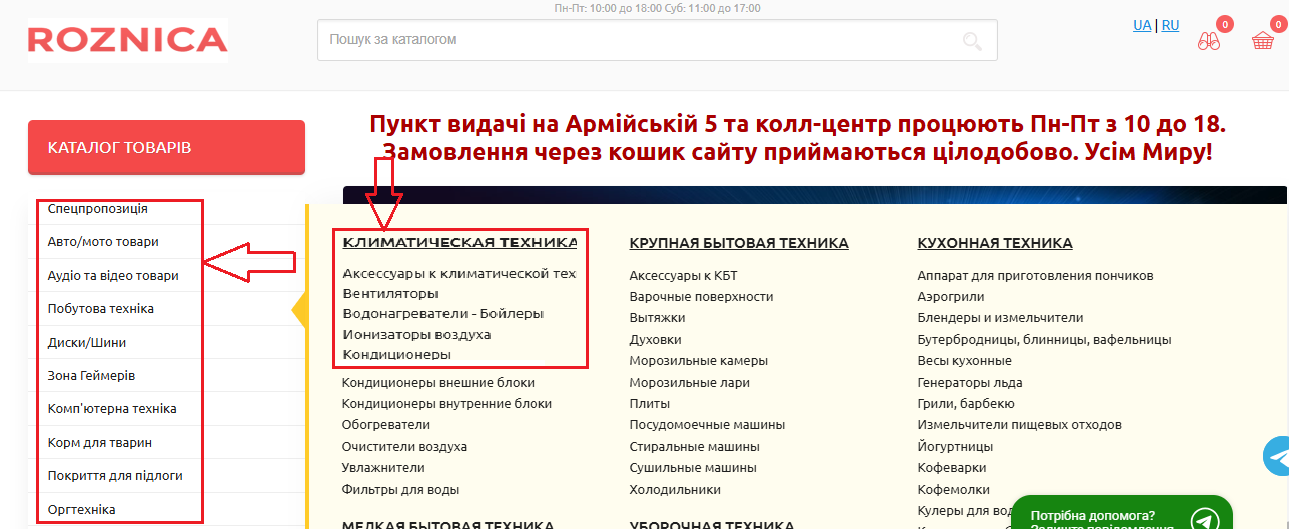Open the compare products binoculars icon
1289x529 pixels.
(x=1209, y=41)
